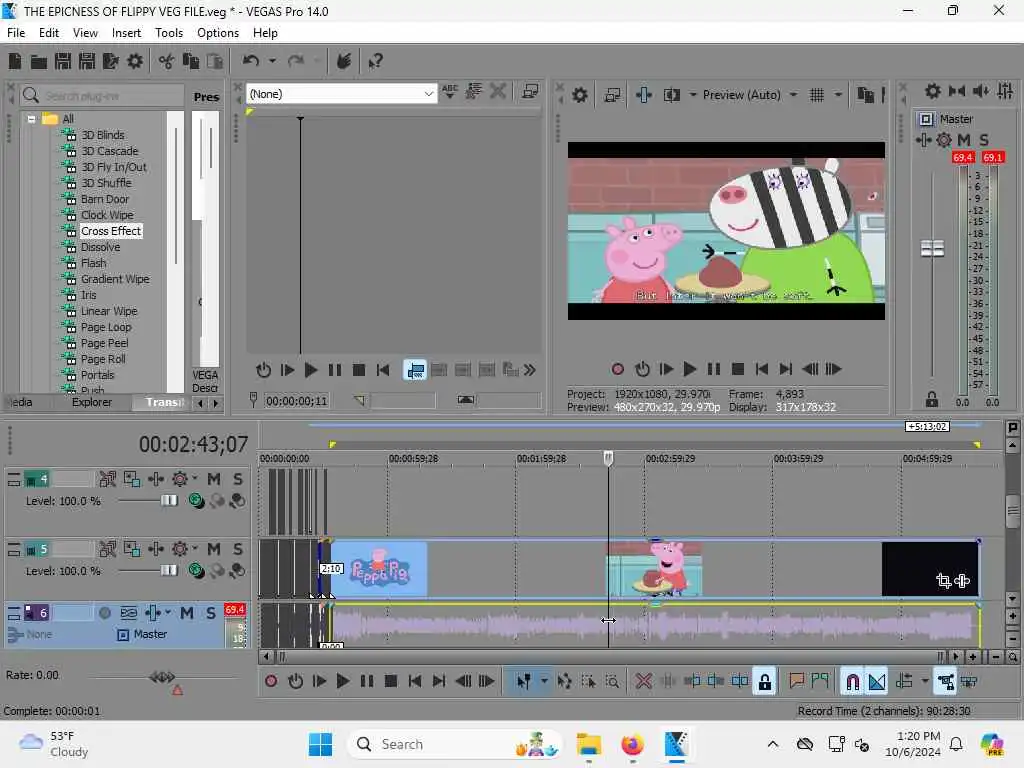Screen dimensions: 1024x768
Task: Adjust the master volume fader
Action: (933, 249)
